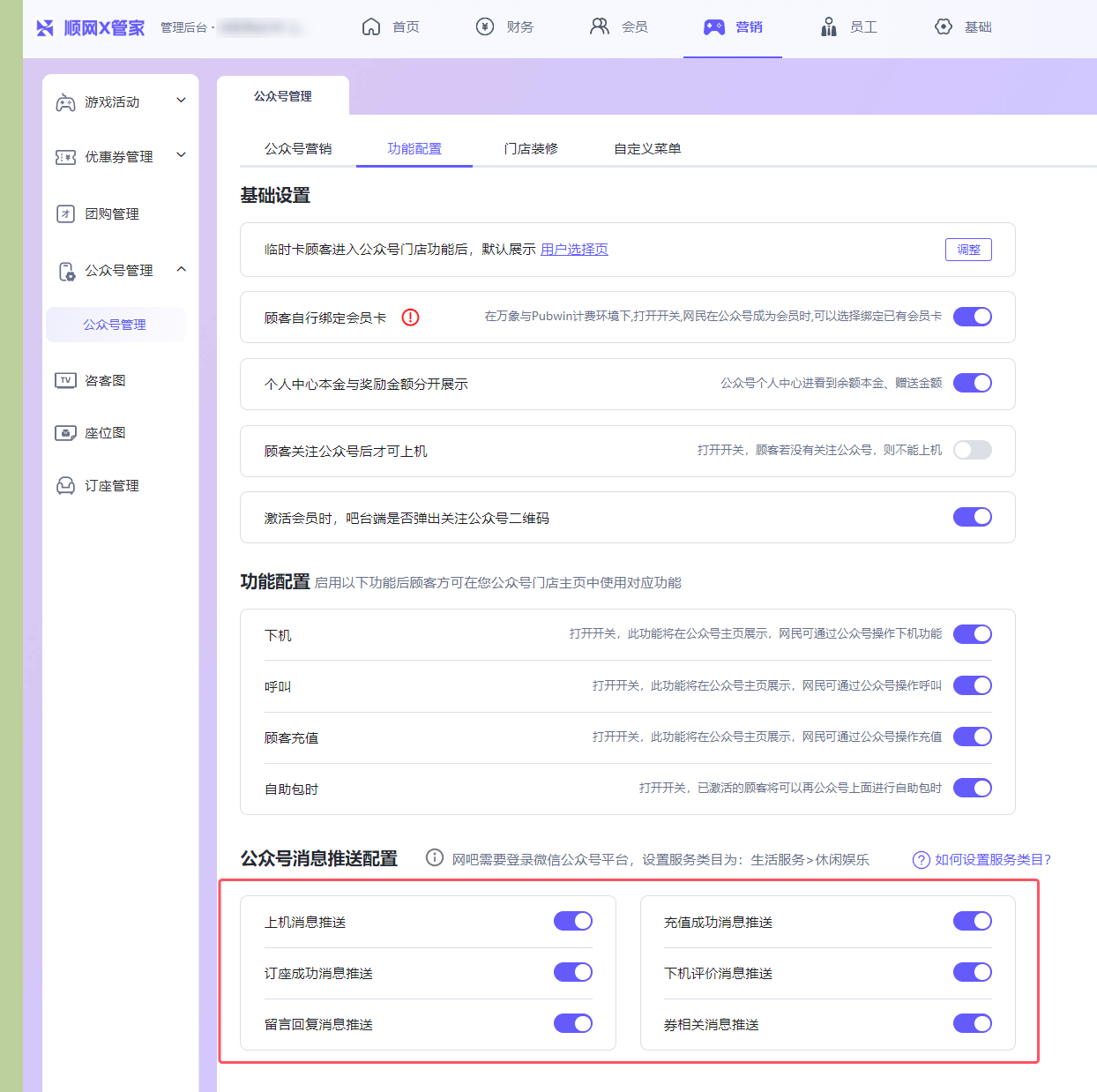Collapse the 公众号管理 sidebar section chevron

click(x=181, y=269)
